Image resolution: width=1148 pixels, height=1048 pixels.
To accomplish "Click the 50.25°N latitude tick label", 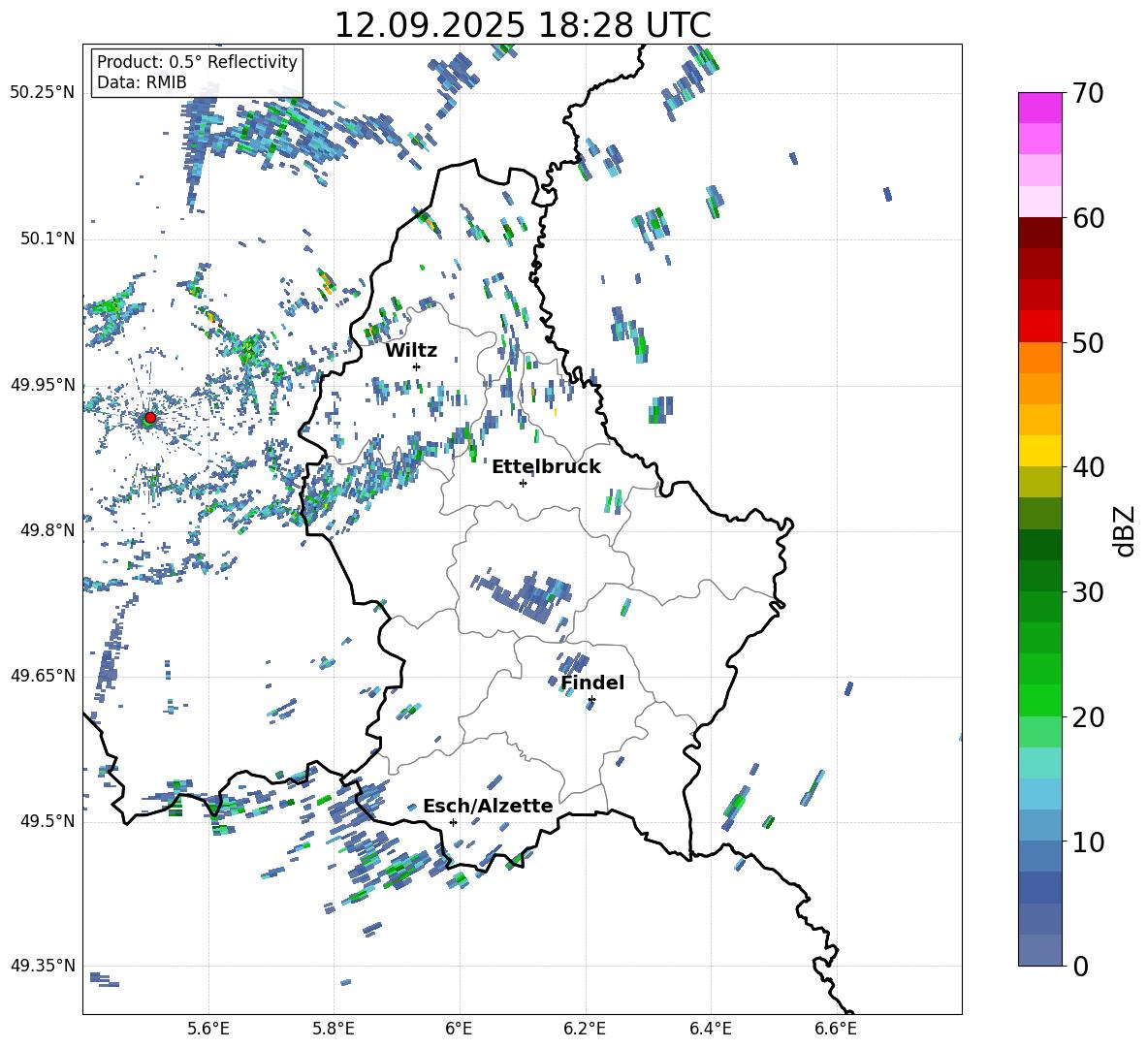I will coord(43,92).
